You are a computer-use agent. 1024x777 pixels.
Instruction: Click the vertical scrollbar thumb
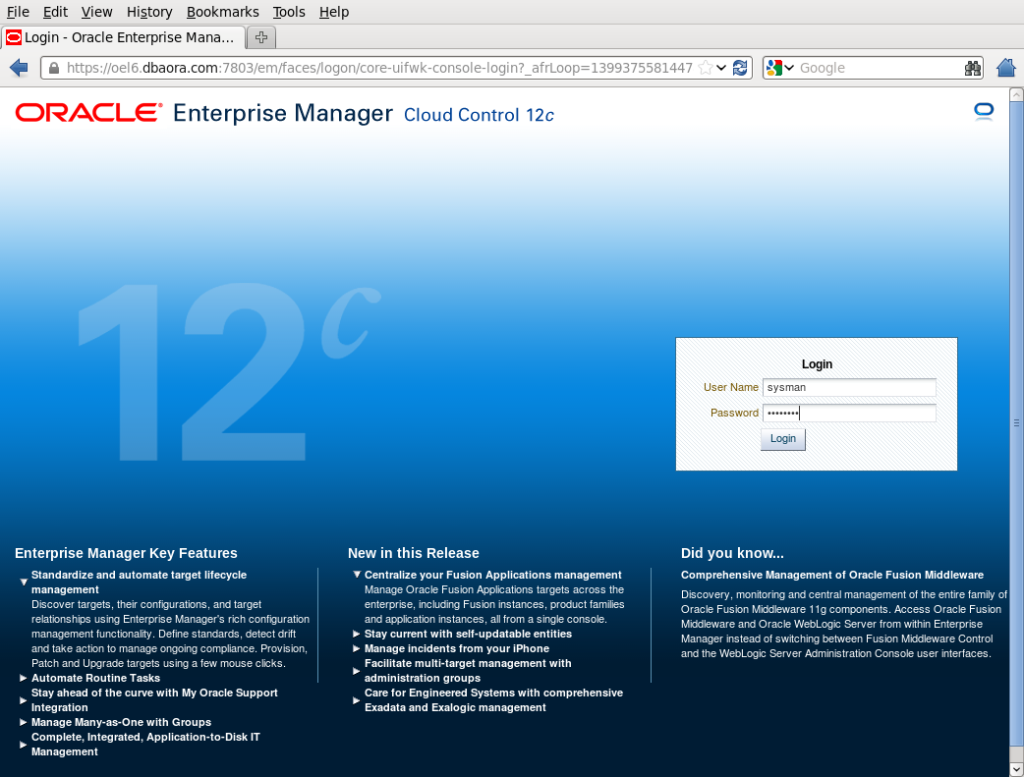tap(1016, 423)
